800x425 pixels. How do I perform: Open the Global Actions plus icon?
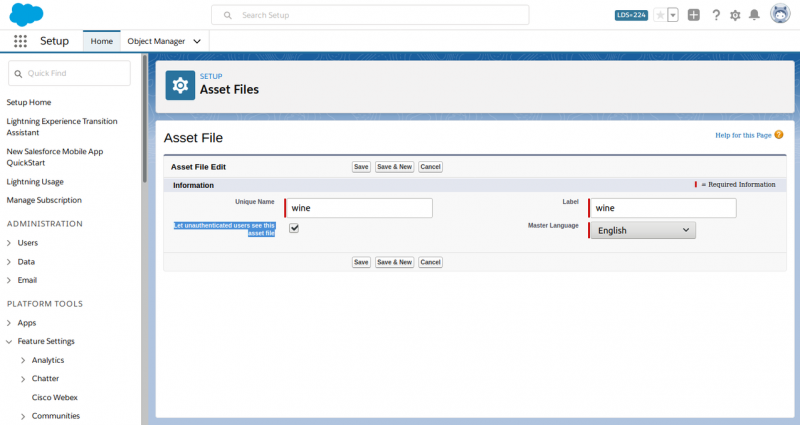693,15
